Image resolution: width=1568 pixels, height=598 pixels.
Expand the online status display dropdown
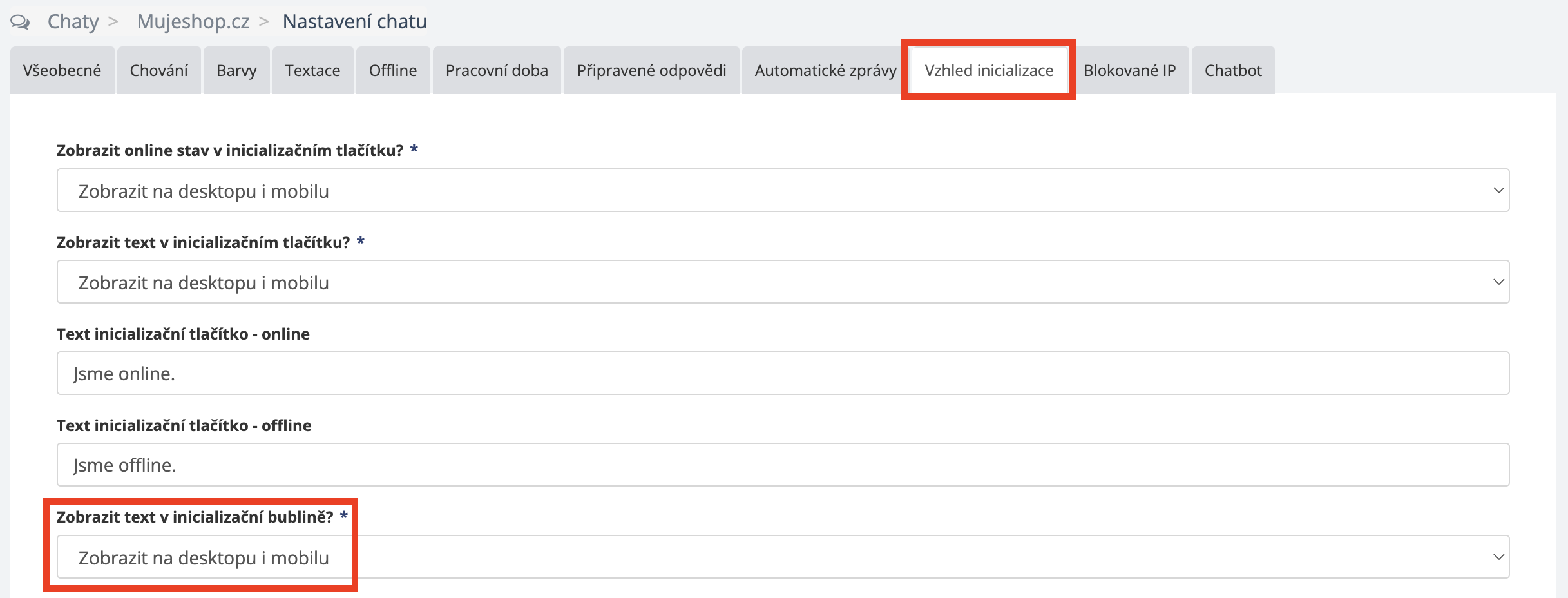coord(783,191)
